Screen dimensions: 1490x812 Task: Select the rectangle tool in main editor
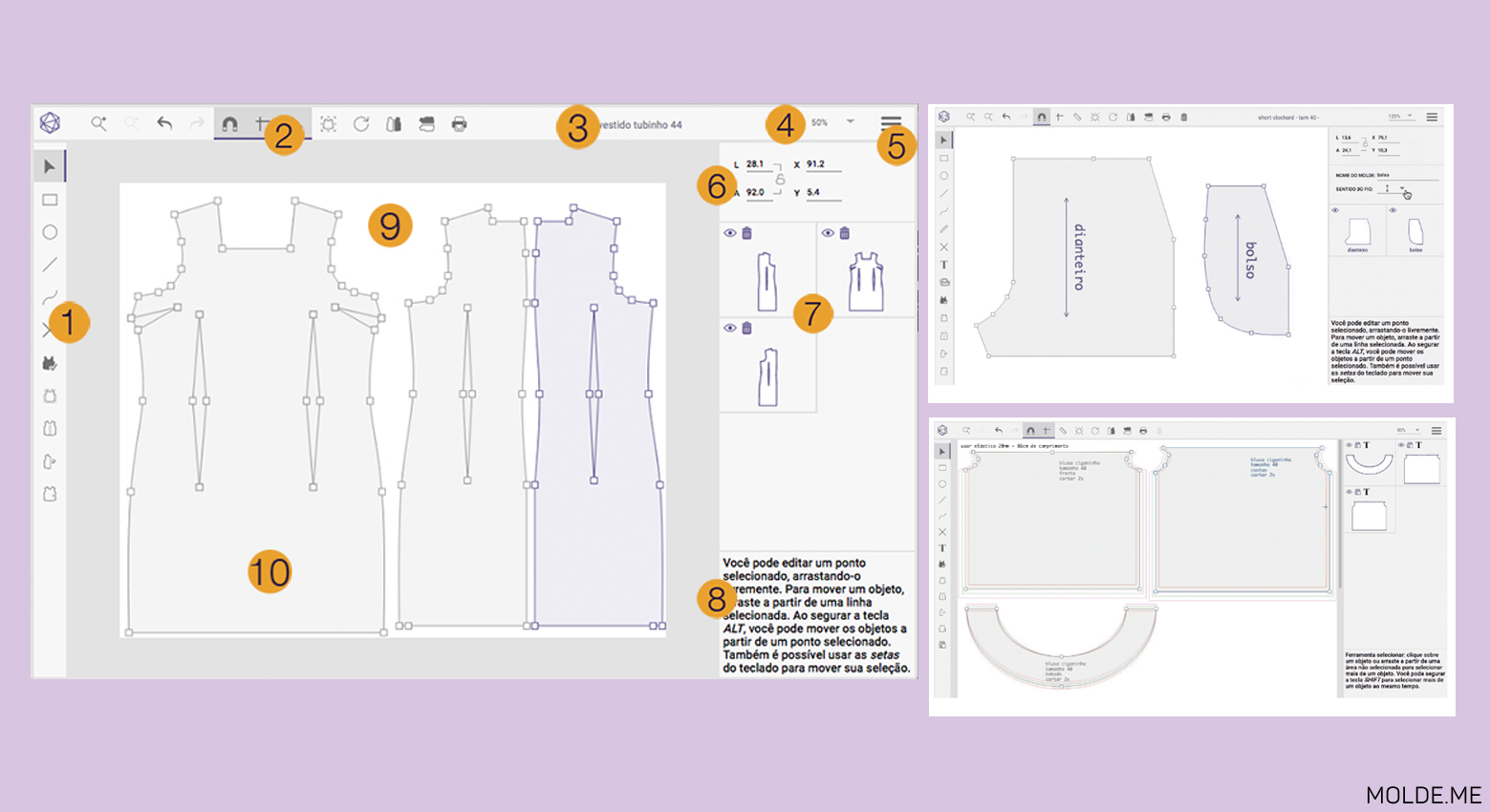(x=50, y=200)
